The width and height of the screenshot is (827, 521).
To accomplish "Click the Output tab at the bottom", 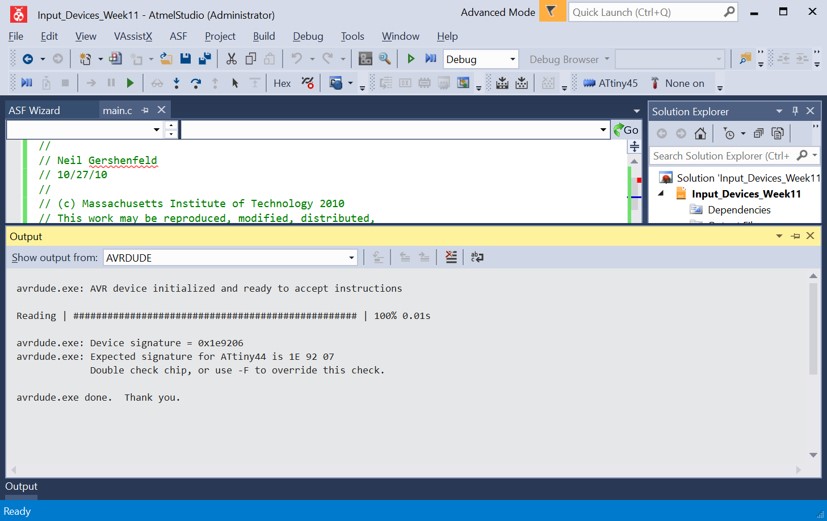I will point(21,486).
